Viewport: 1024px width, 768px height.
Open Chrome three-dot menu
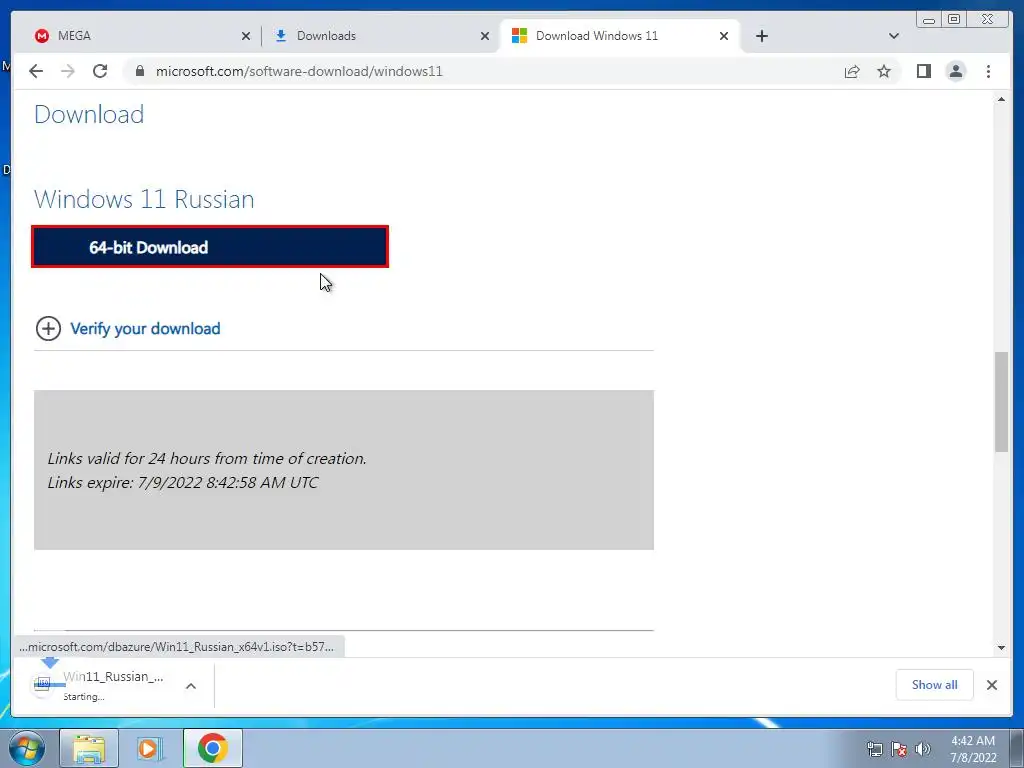click(x=988, y=71)
